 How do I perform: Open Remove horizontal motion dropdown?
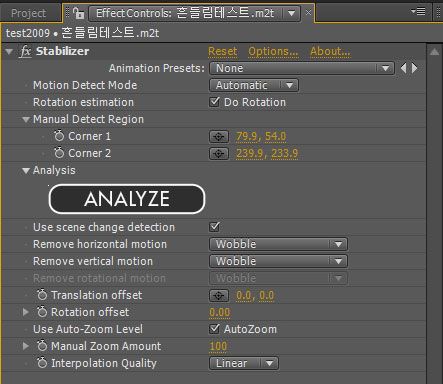coord(278,244)
